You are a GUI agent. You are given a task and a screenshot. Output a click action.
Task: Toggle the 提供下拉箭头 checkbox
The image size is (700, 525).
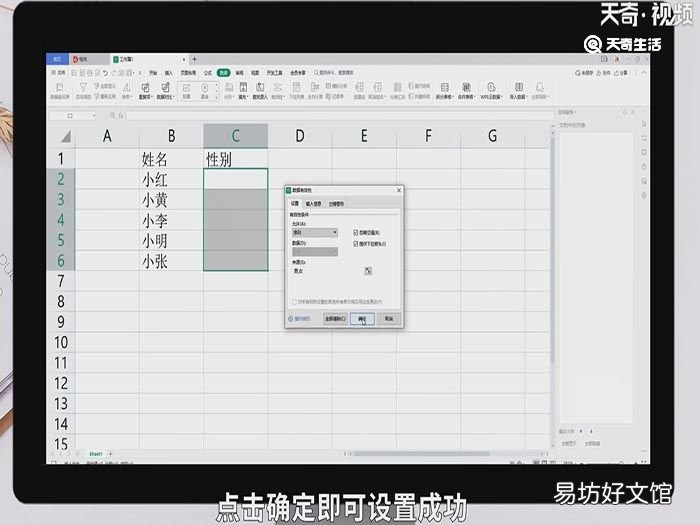tap(356, 244)
